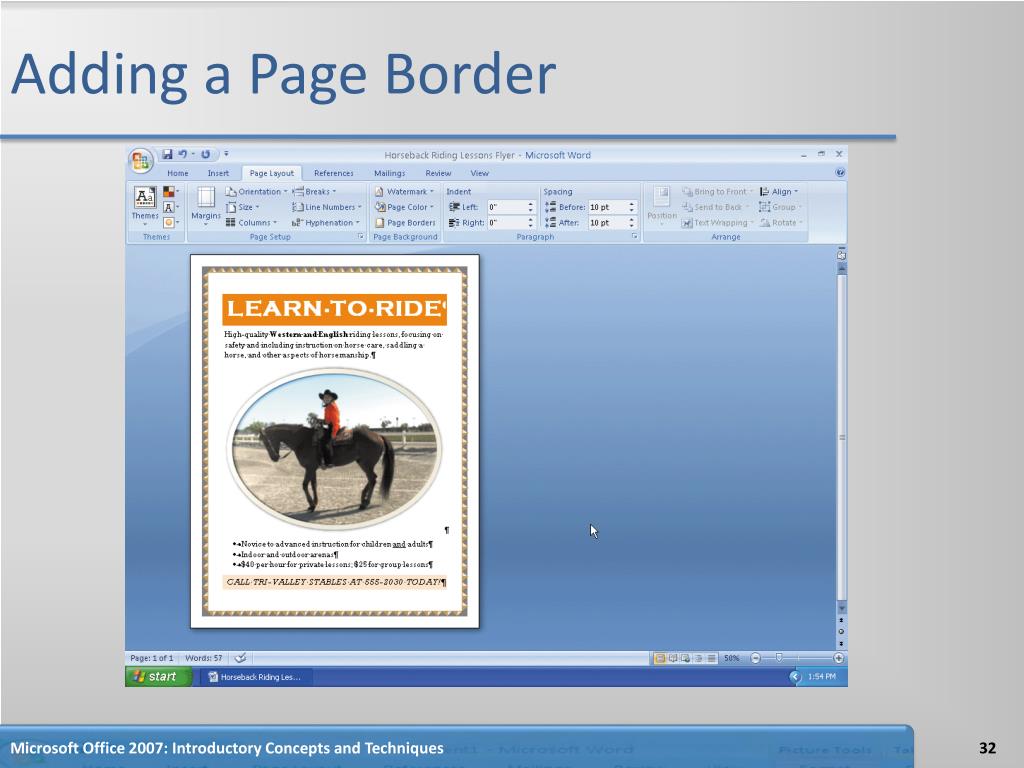Image resolution: width=1024 pixels, height=768 pixels.
Task: Open the Margins menu
Action: tap(206, 206)
